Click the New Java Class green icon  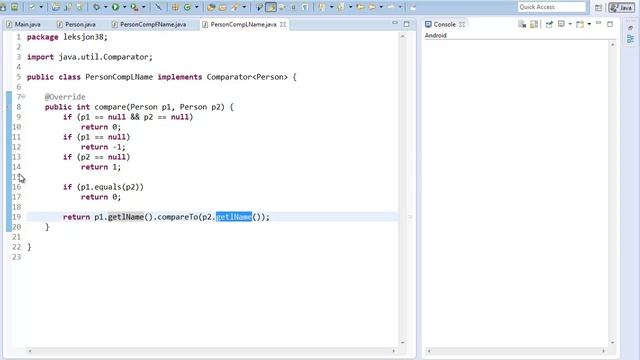click(187, 7)
